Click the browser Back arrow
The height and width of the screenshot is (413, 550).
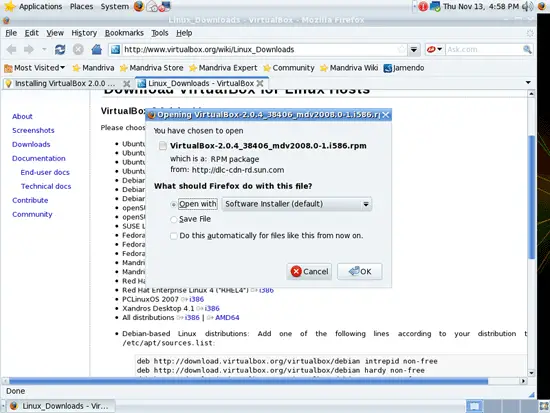pos(12,49)
